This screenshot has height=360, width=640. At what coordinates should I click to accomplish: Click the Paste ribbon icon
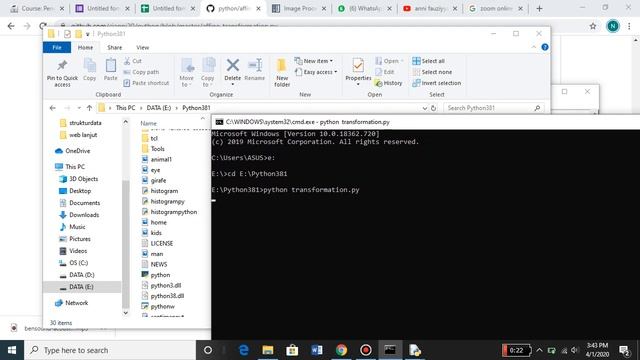point(110,66)
